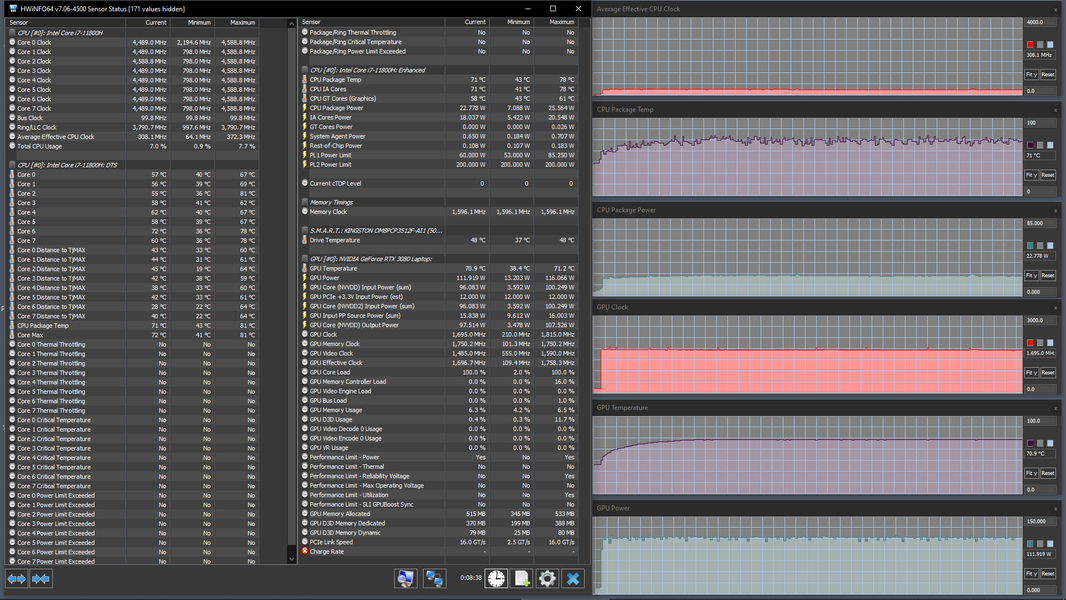
Task: Close the CPU Package Power graph
Action: pyautogui.click(x=1055, y=211)
